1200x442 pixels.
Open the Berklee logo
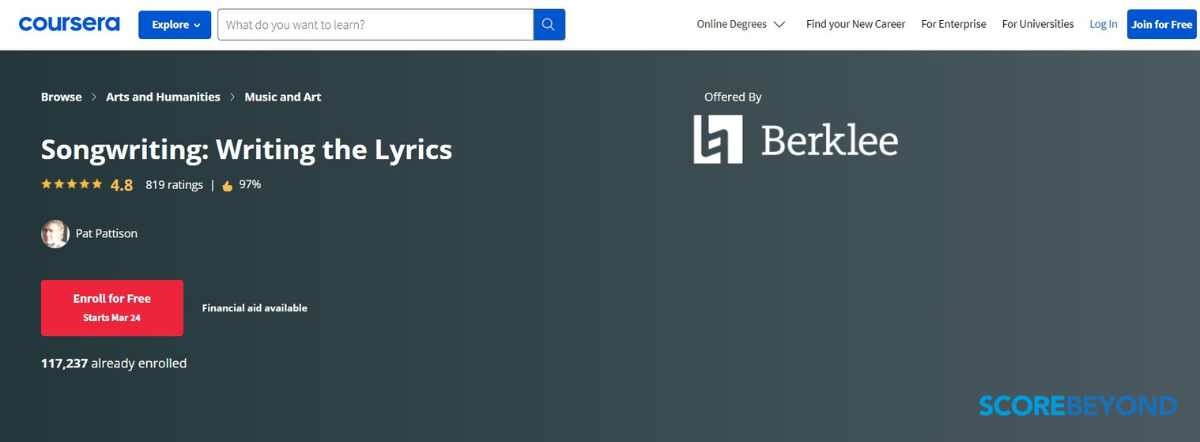796,140
